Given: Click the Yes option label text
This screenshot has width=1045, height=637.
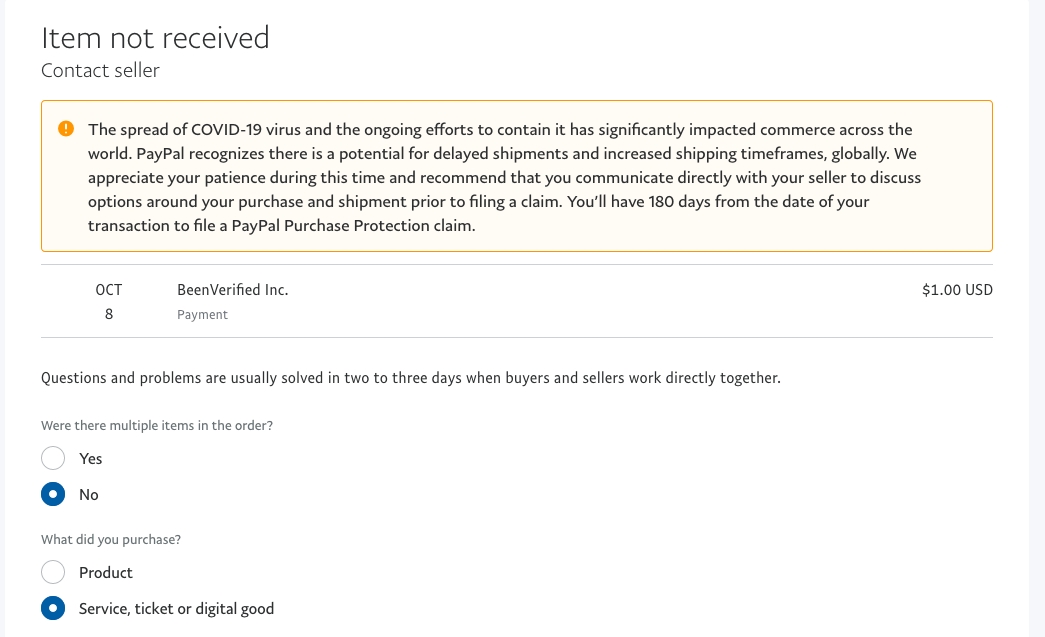Looking at the screenshot, I should (x=90, y=458).
